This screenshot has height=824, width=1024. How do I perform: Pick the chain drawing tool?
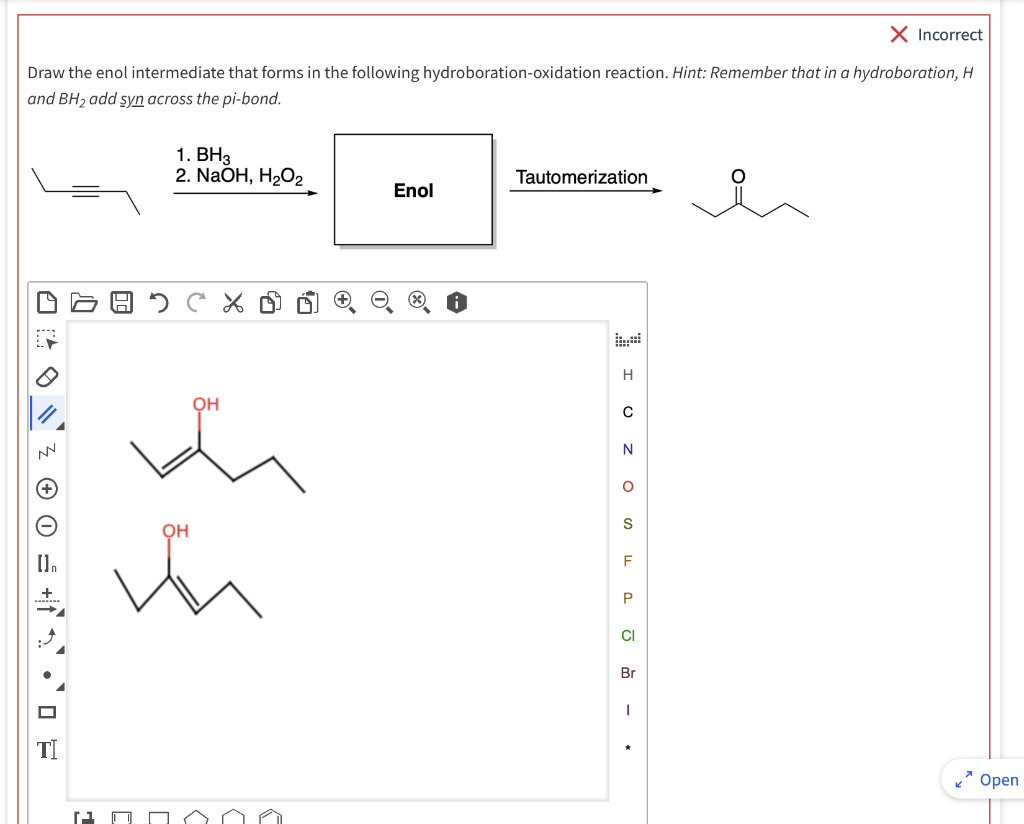(45, 449)
